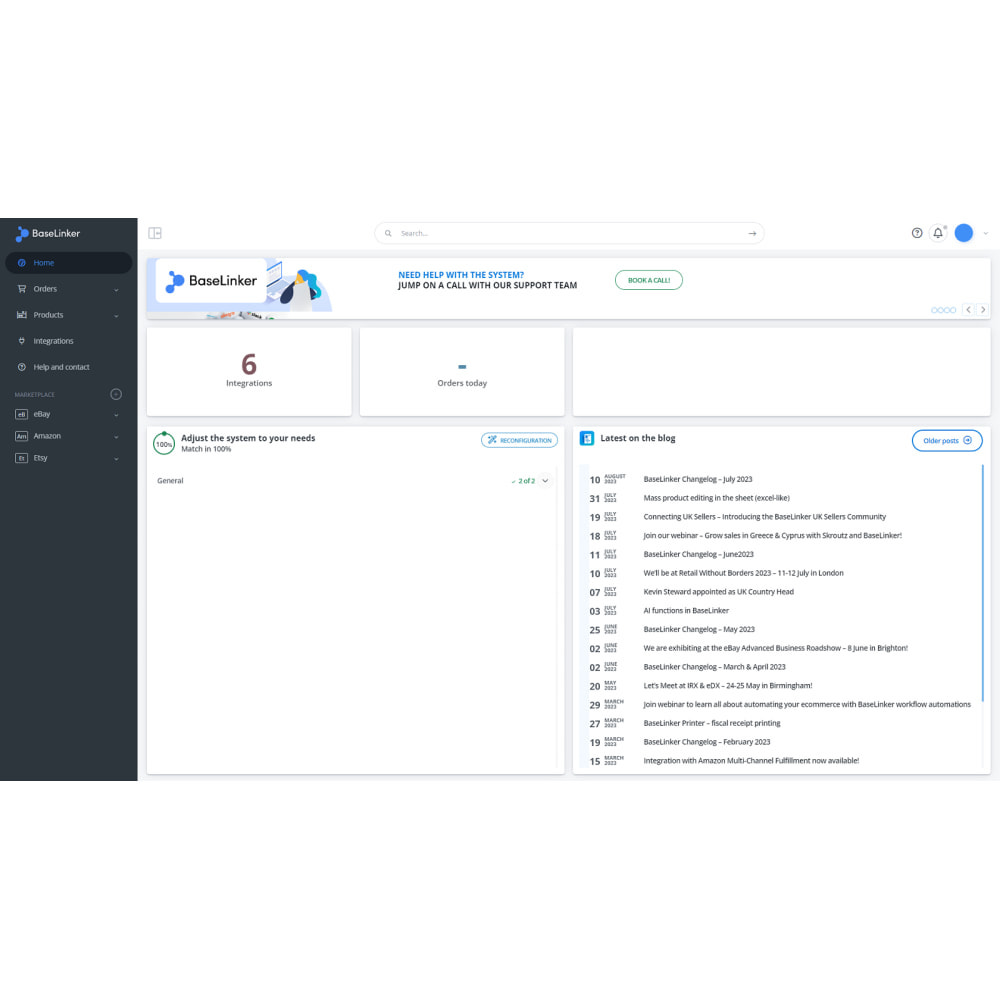The height and width of the screenshot is (1000, 1000).
Task: Click the search magnifier icon
Action: [x=388, y=233]
